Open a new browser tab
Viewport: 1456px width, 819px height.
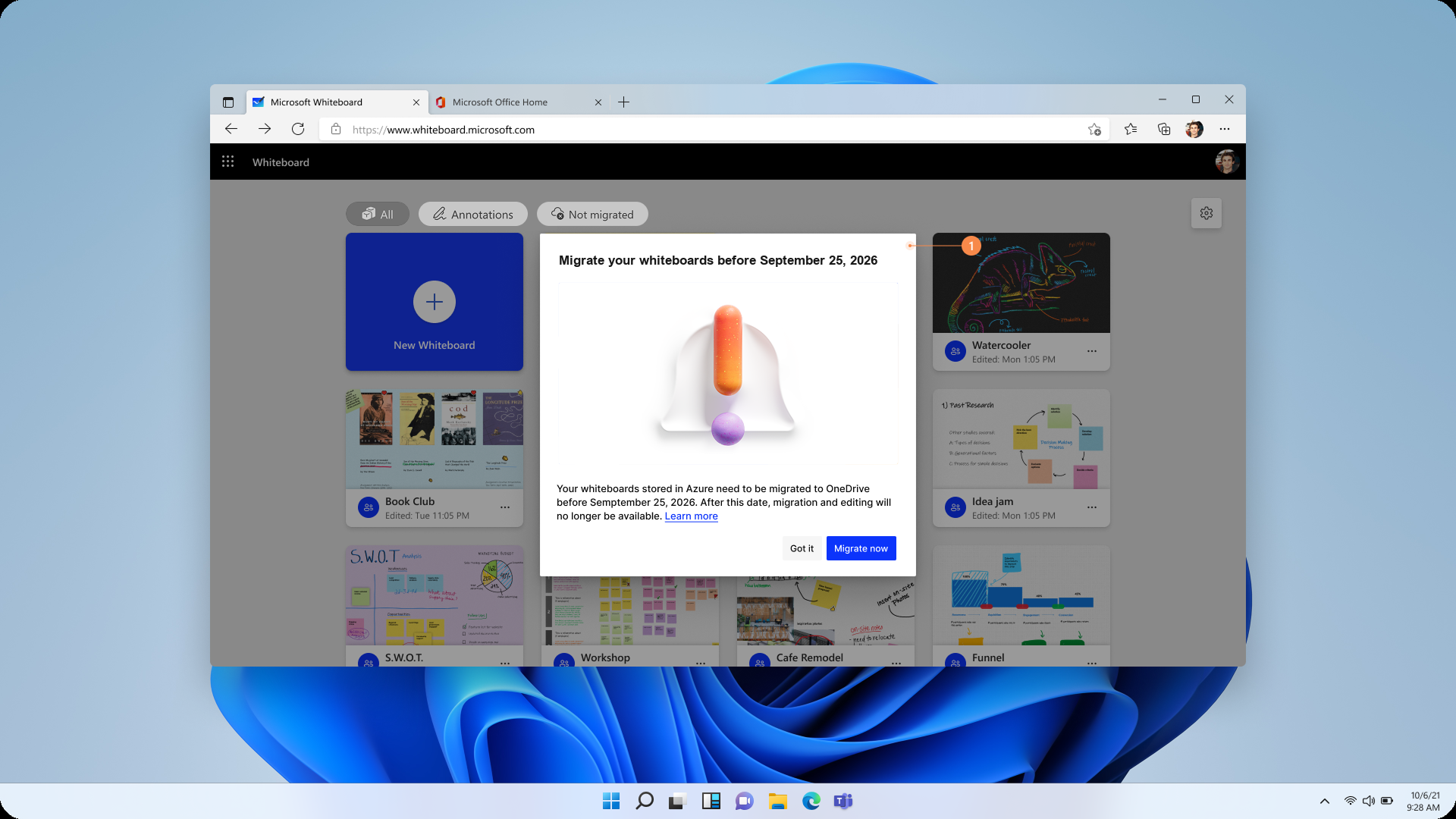[x=623, y=102]
